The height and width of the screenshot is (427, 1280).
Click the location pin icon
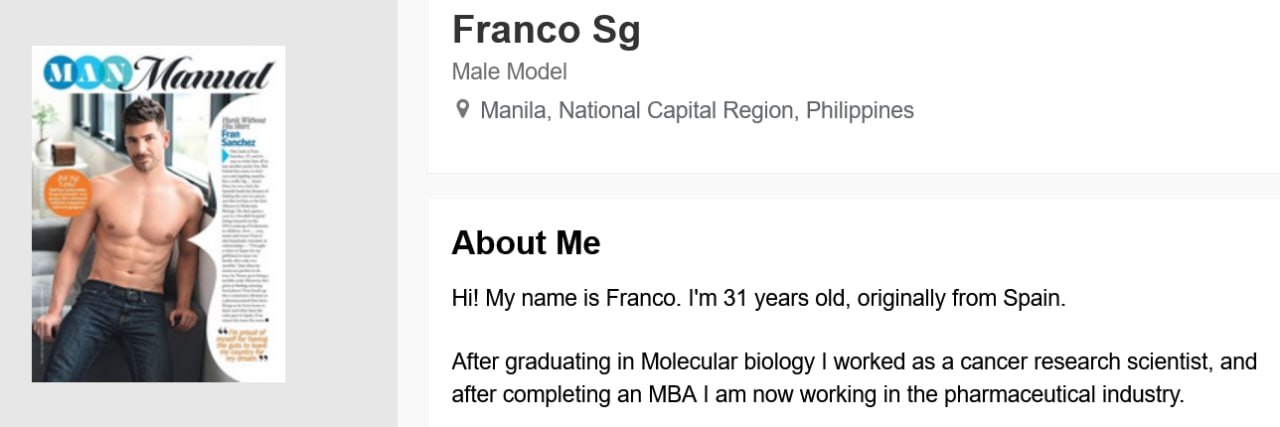click(462, 109)
